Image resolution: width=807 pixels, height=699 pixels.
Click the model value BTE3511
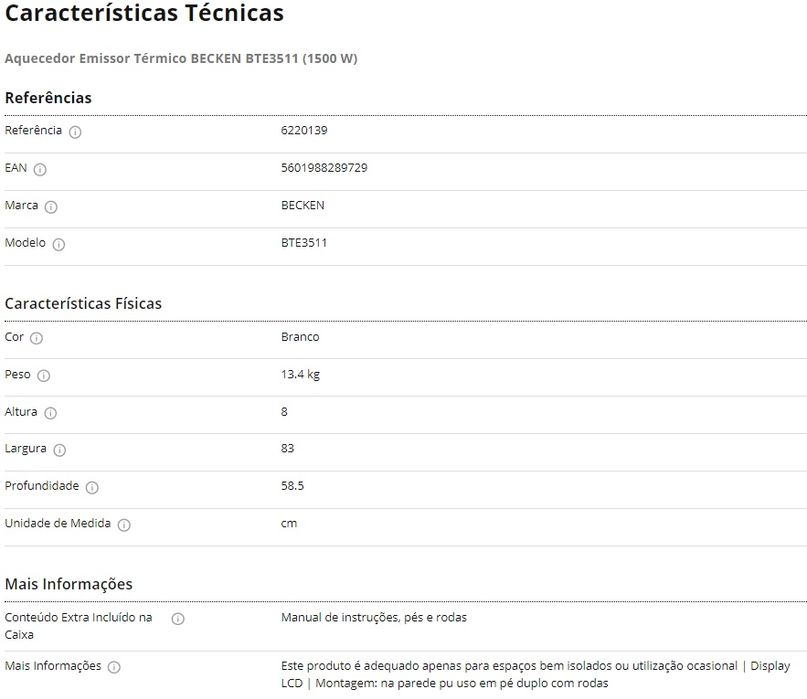(x=304, y=243)
